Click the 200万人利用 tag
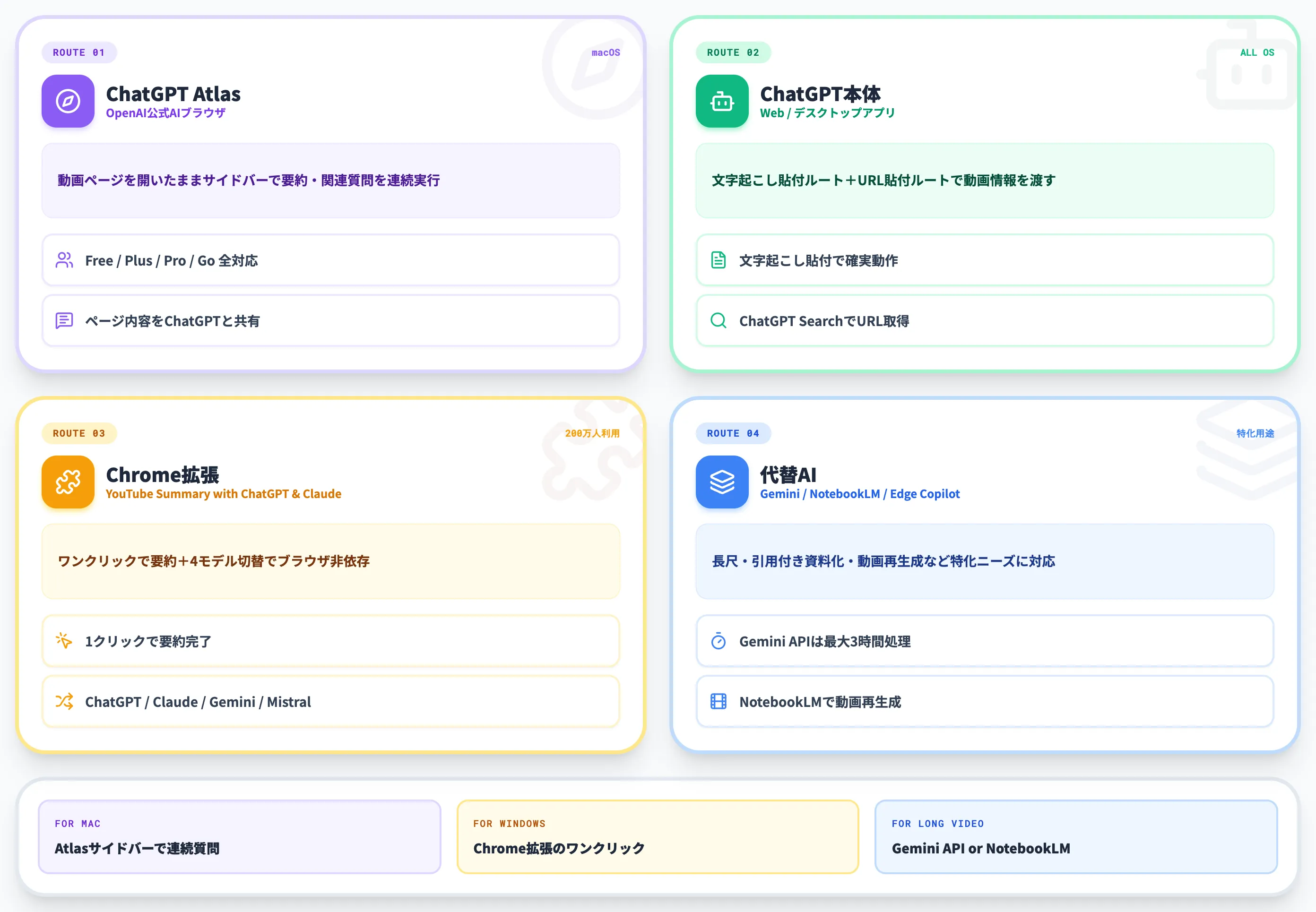 [592, 433]
